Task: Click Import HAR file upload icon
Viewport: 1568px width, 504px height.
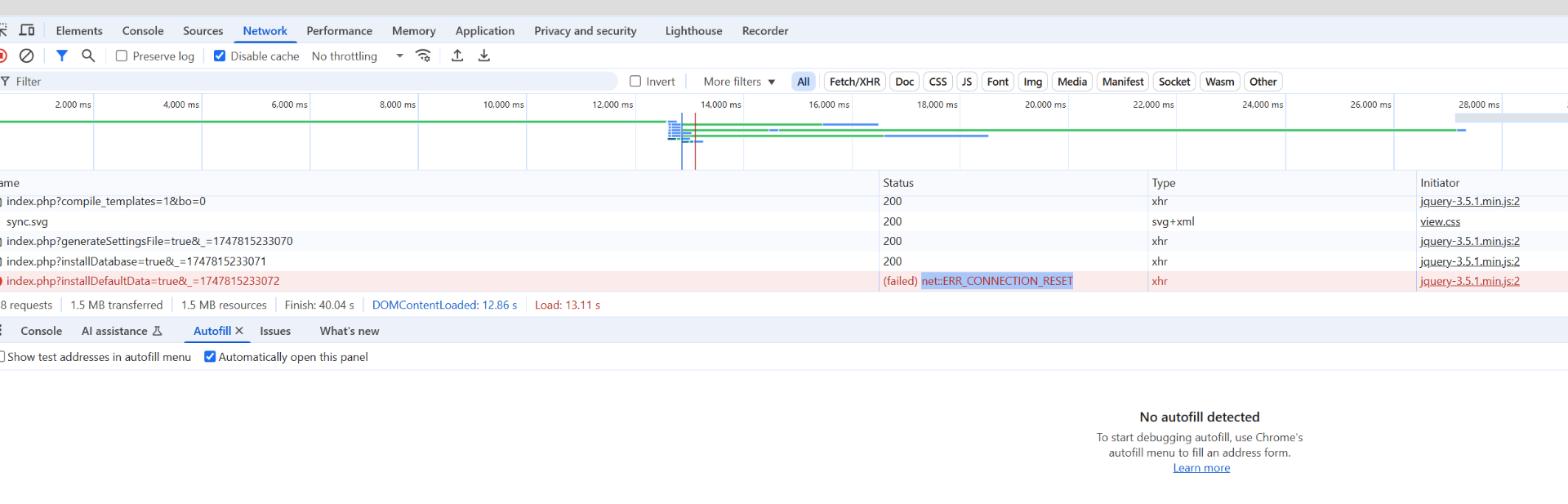Action: (x=457, y=56)
